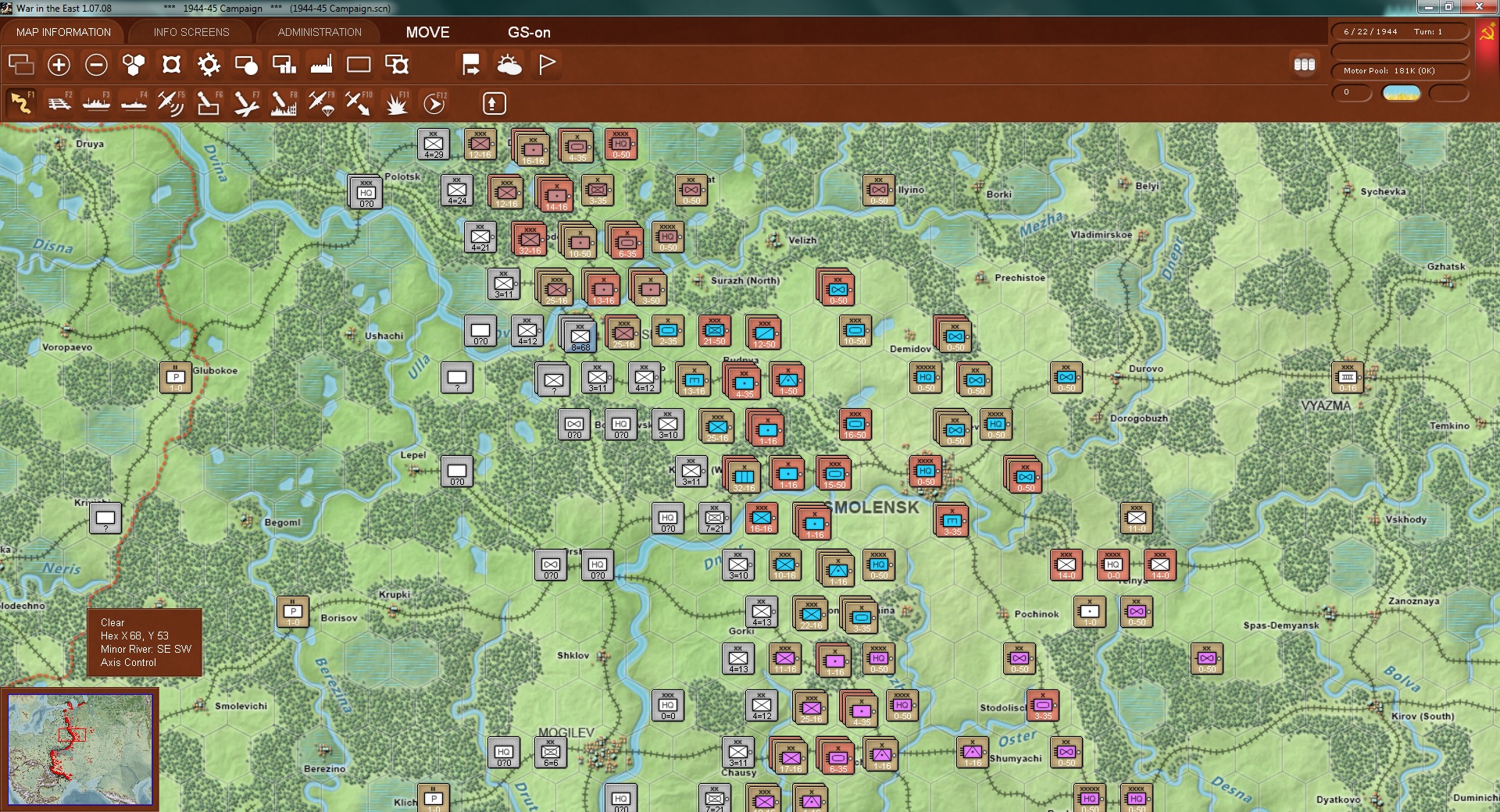Click the rectangle with ring overlay icon
Viewport: 1500px width, 812px height.
point(397,64)
